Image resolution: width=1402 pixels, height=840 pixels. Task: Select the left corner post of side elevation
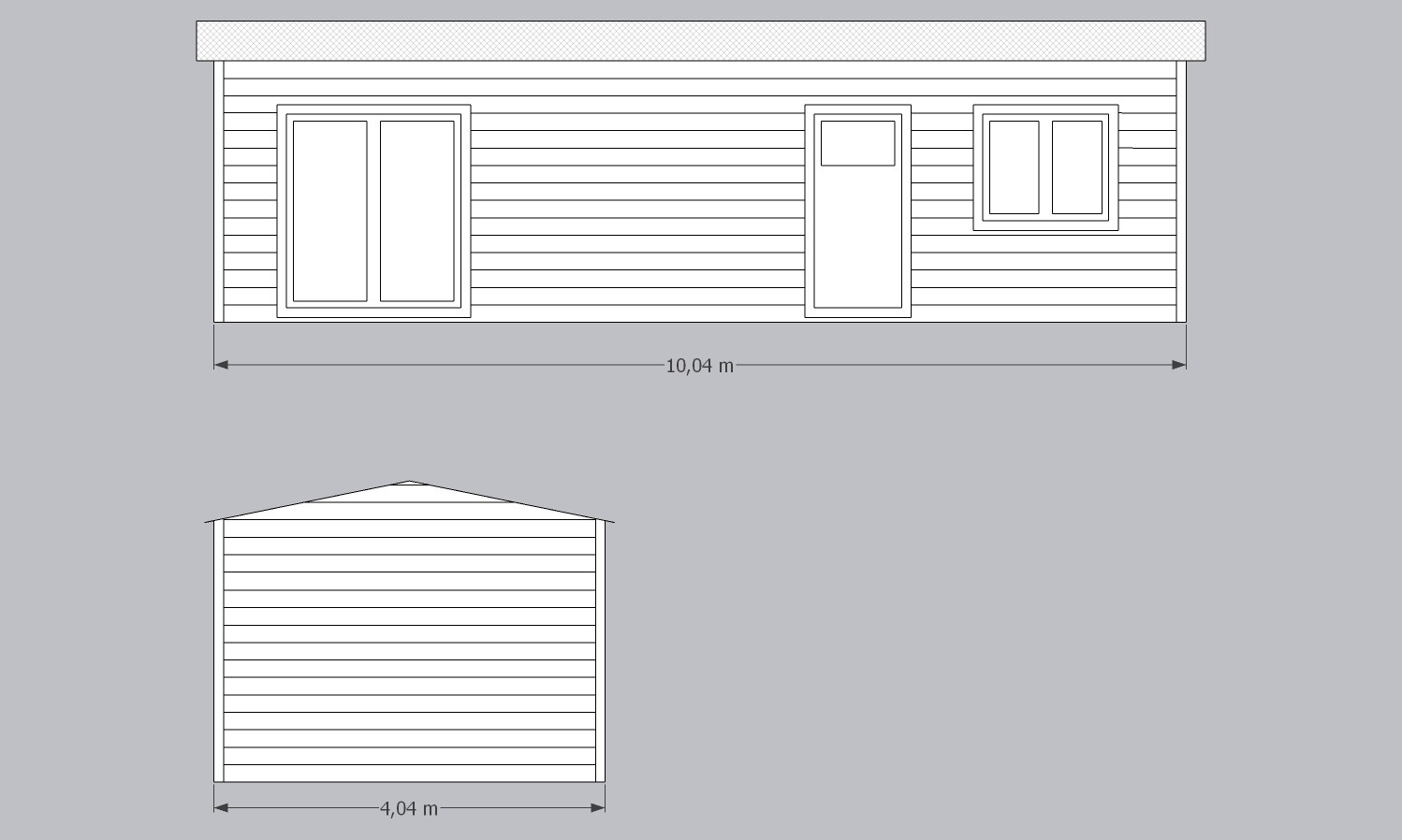219,650
